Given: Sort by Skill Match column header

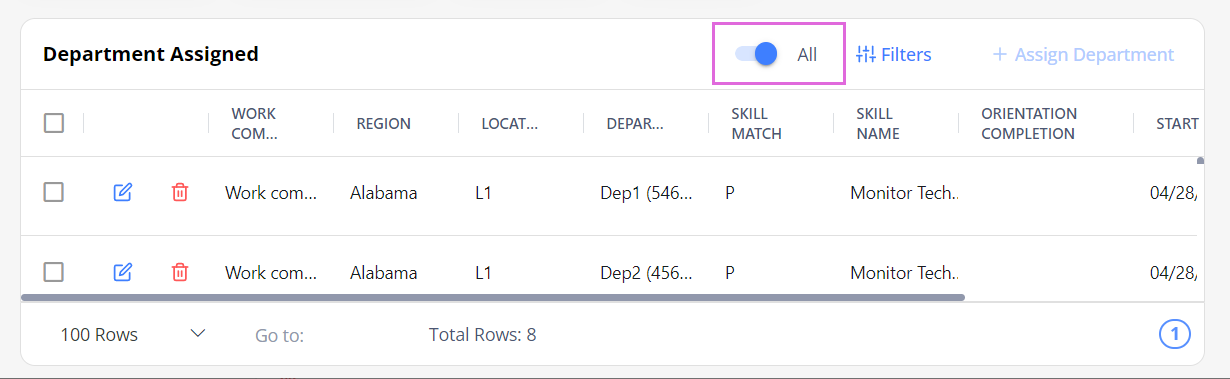Looking at the screenshot, I should pyautogui.click(x=756, y=123).
